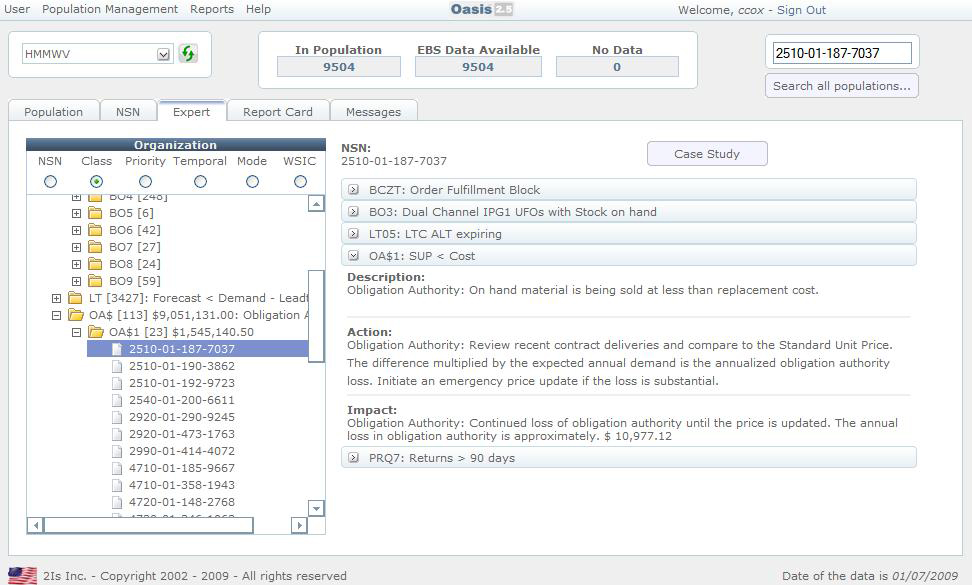The height and width of the screenshot is (585, 972).
Task: Click the tree horizontal scrollbar thumb
Action: 149,526
